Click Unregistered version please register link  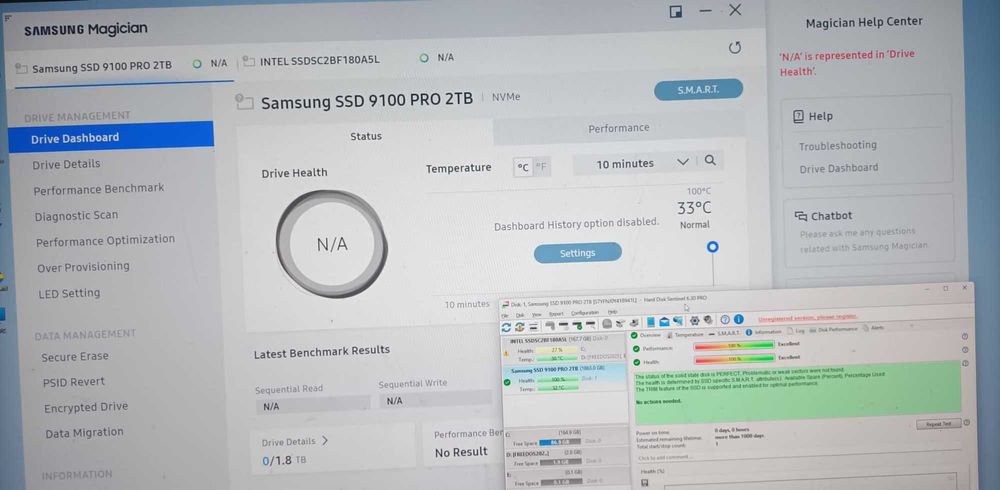807,317
